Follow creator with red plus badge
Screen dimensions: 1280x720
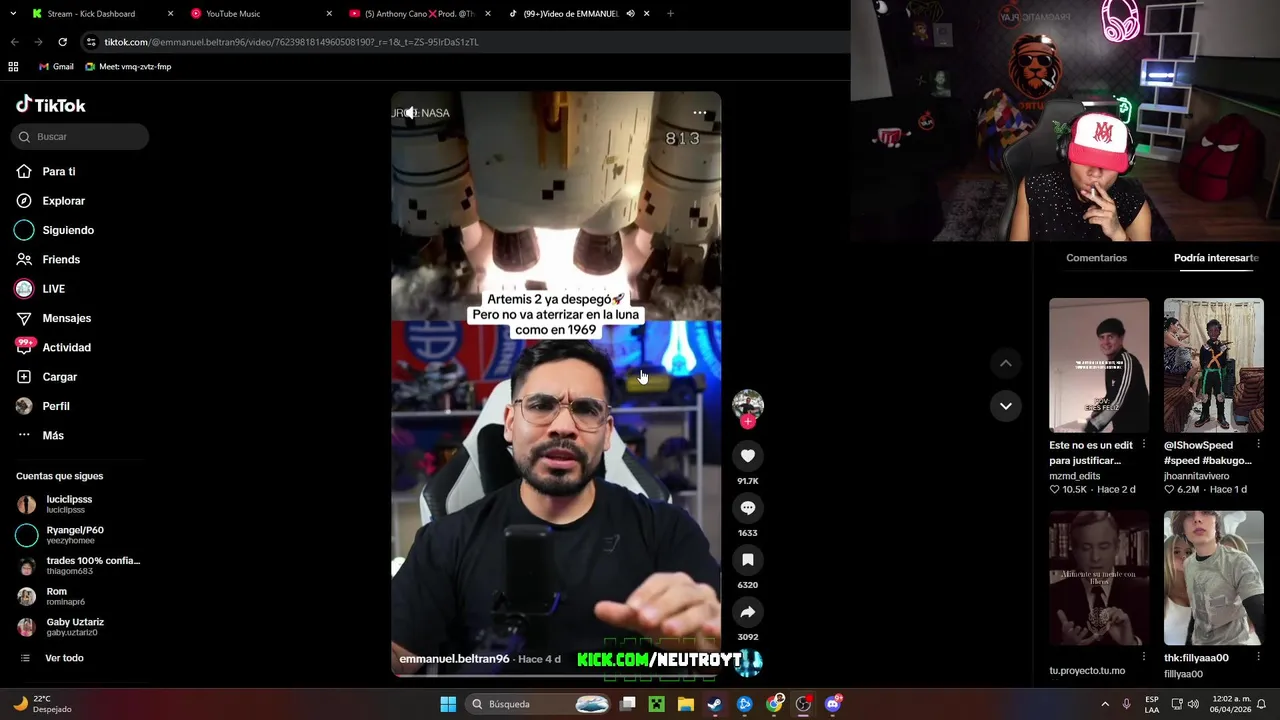pos(747,422)
